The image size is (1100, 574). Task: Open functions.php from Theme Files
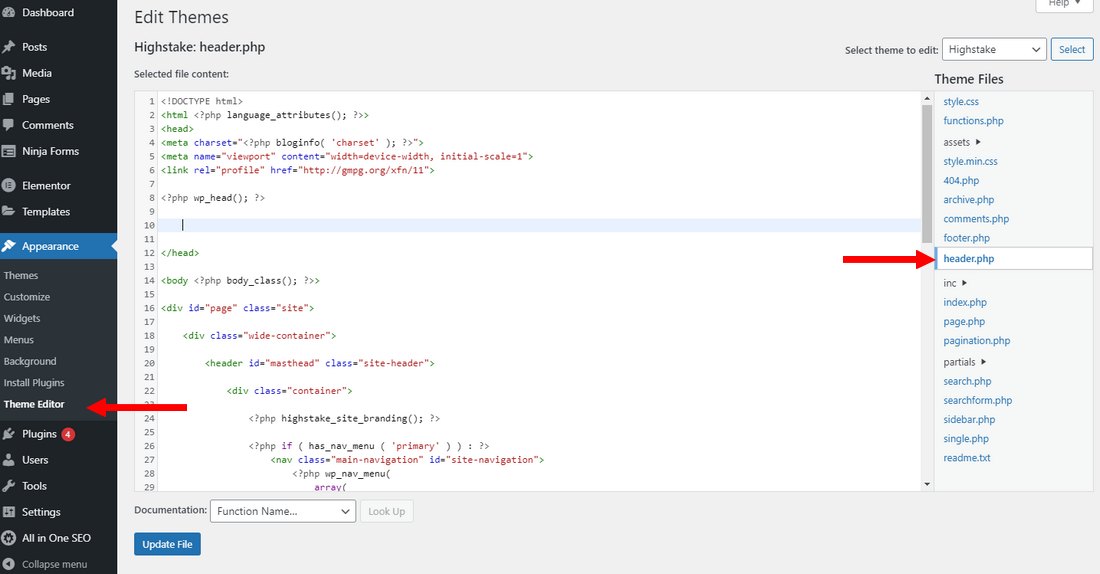[x=973, y=121]
